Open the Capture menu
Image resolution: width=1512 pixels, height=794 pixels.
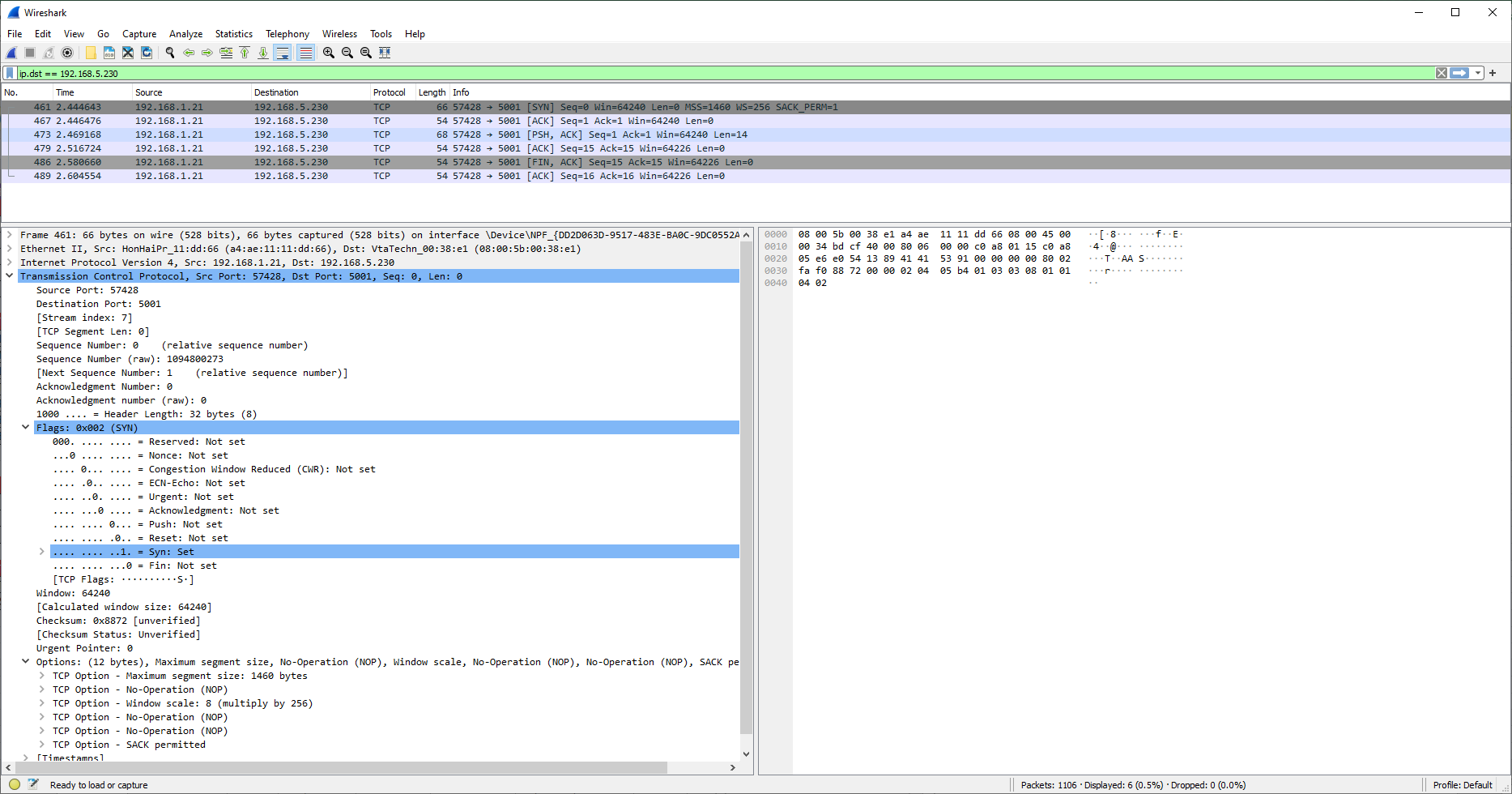click(139, 34)
